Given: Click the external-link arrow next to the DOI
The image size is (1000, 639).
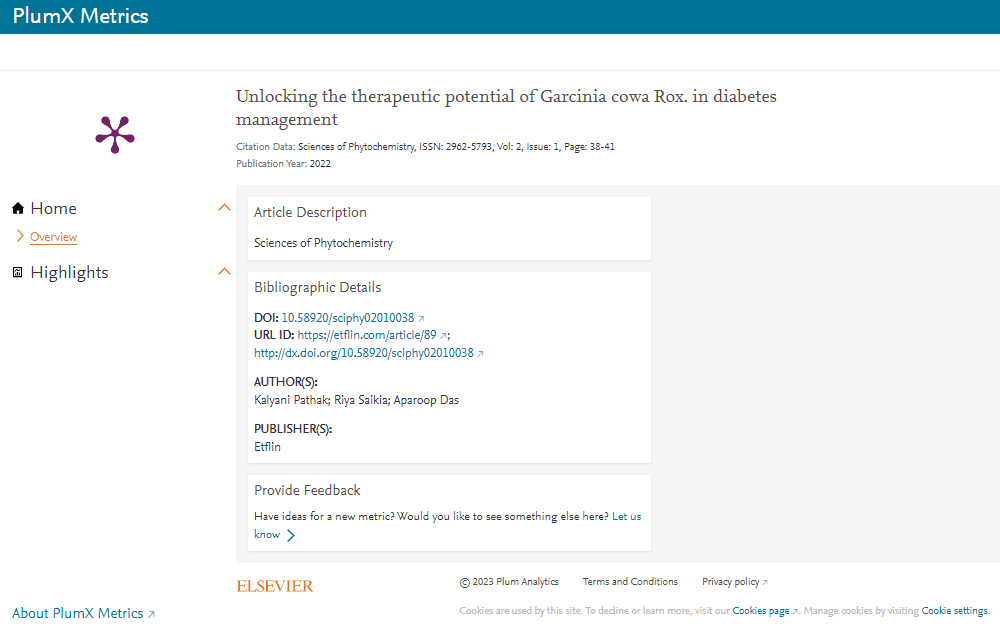Looking at the screenshot, I should coord(419,317).
